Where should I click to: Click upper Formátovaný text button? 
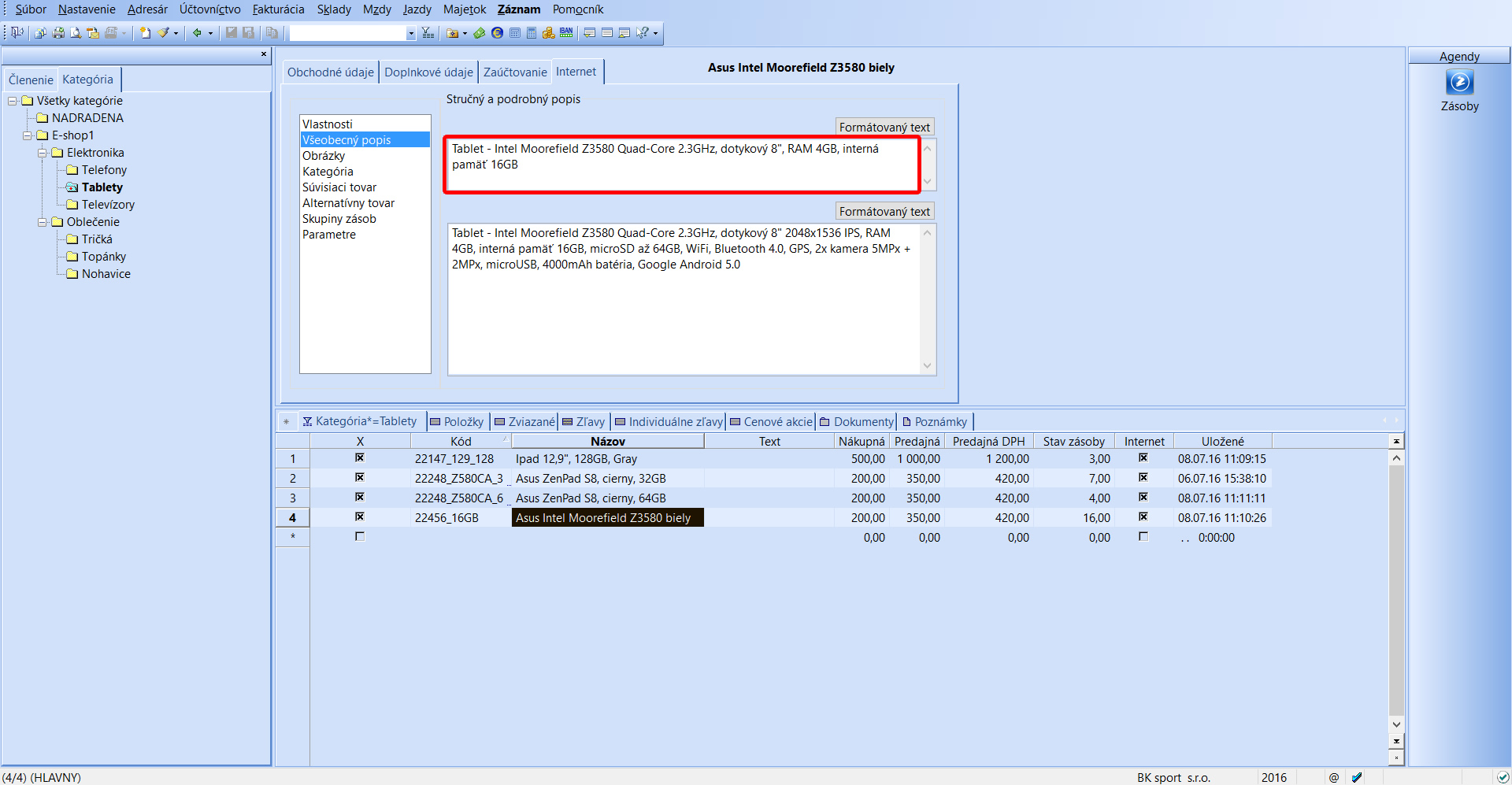(884, 127)
